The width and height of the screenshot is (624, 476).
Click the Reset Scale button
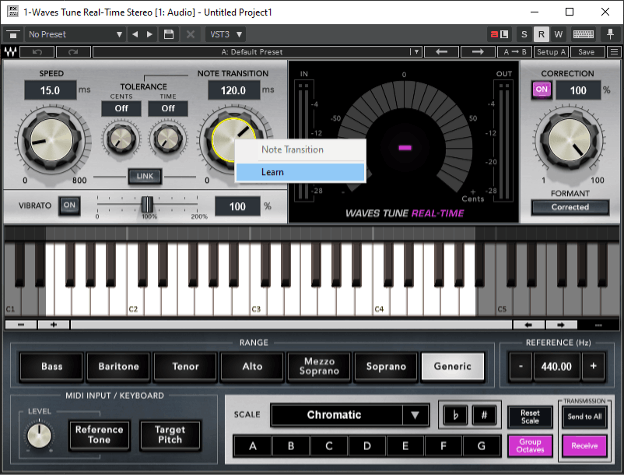[530, 417]
